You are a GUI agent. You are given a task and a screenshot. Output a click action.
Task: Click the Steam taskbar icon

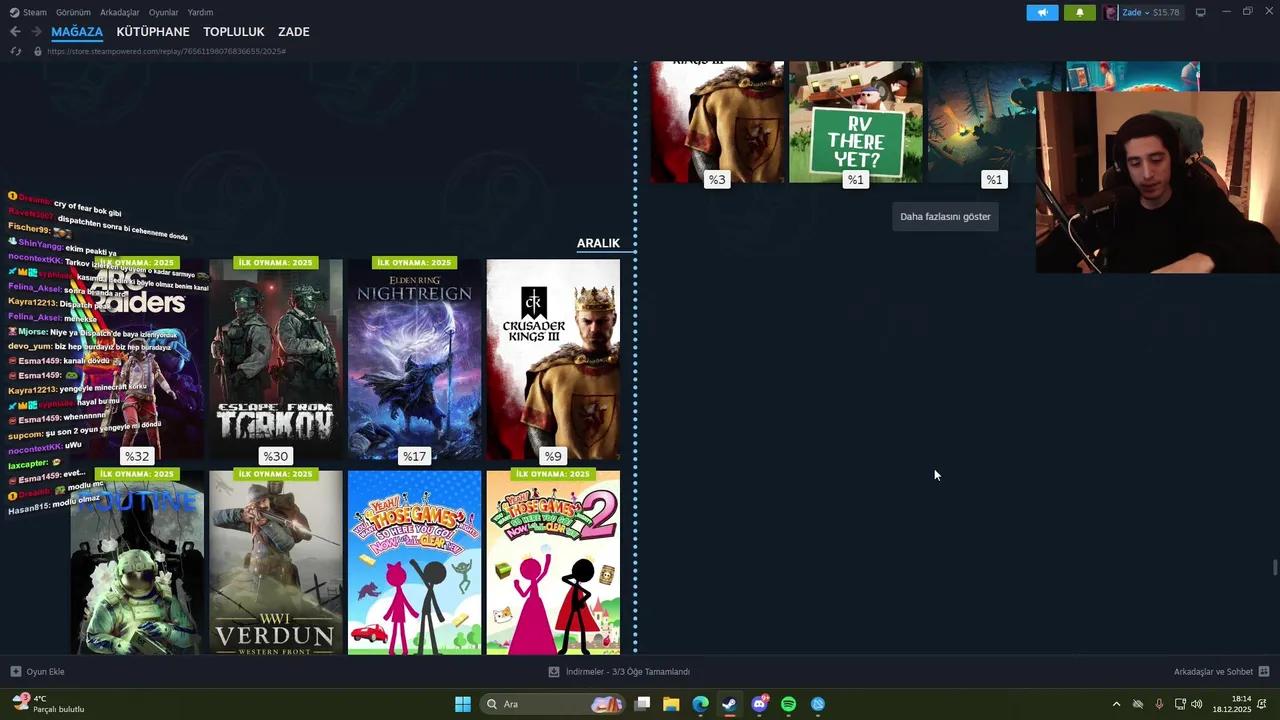pyautogui.click(x=730, y=704)
